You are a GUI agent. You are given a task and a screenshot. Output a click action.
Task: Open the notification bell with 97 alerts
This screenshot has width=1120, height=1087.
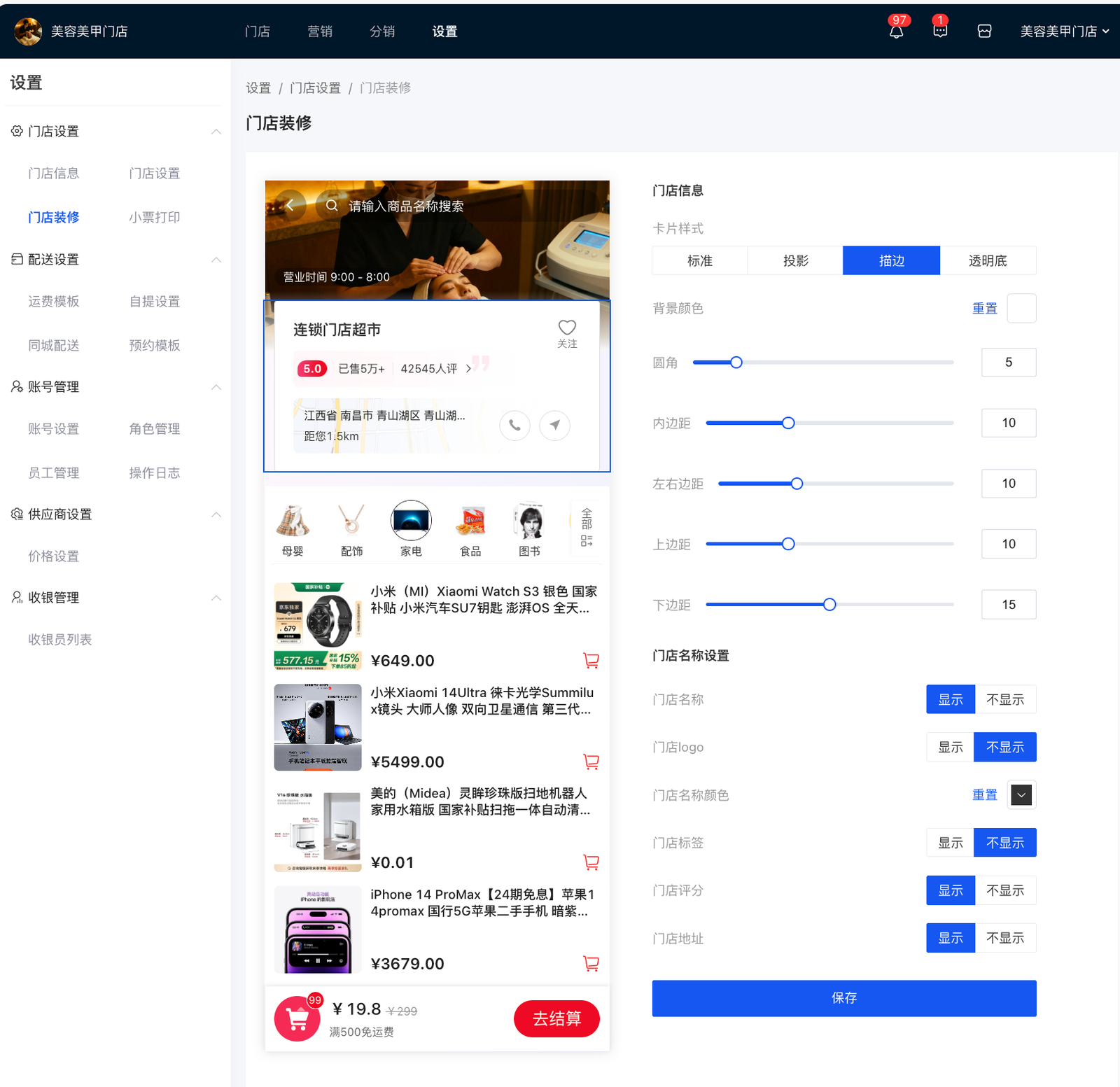[896, 31]
